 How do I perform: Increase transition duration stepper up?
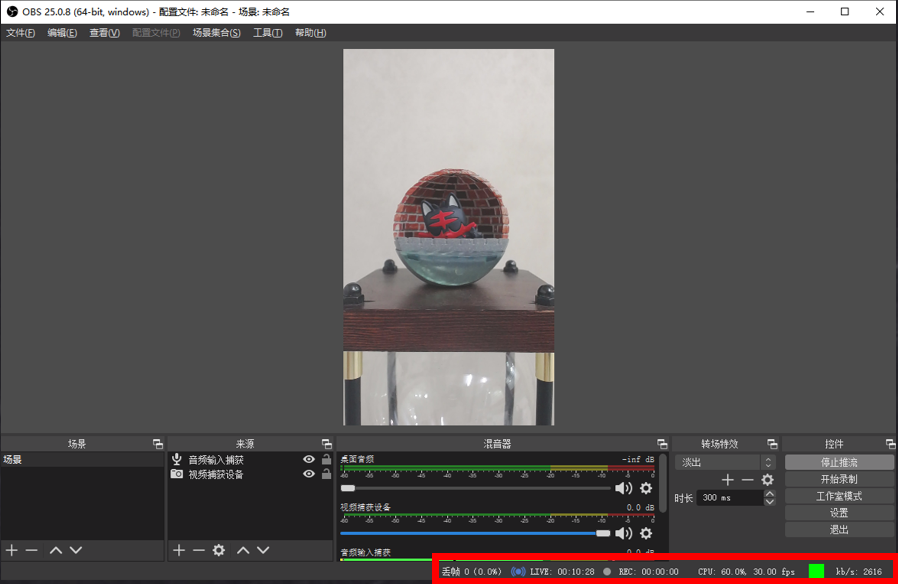tap(770, 494)
